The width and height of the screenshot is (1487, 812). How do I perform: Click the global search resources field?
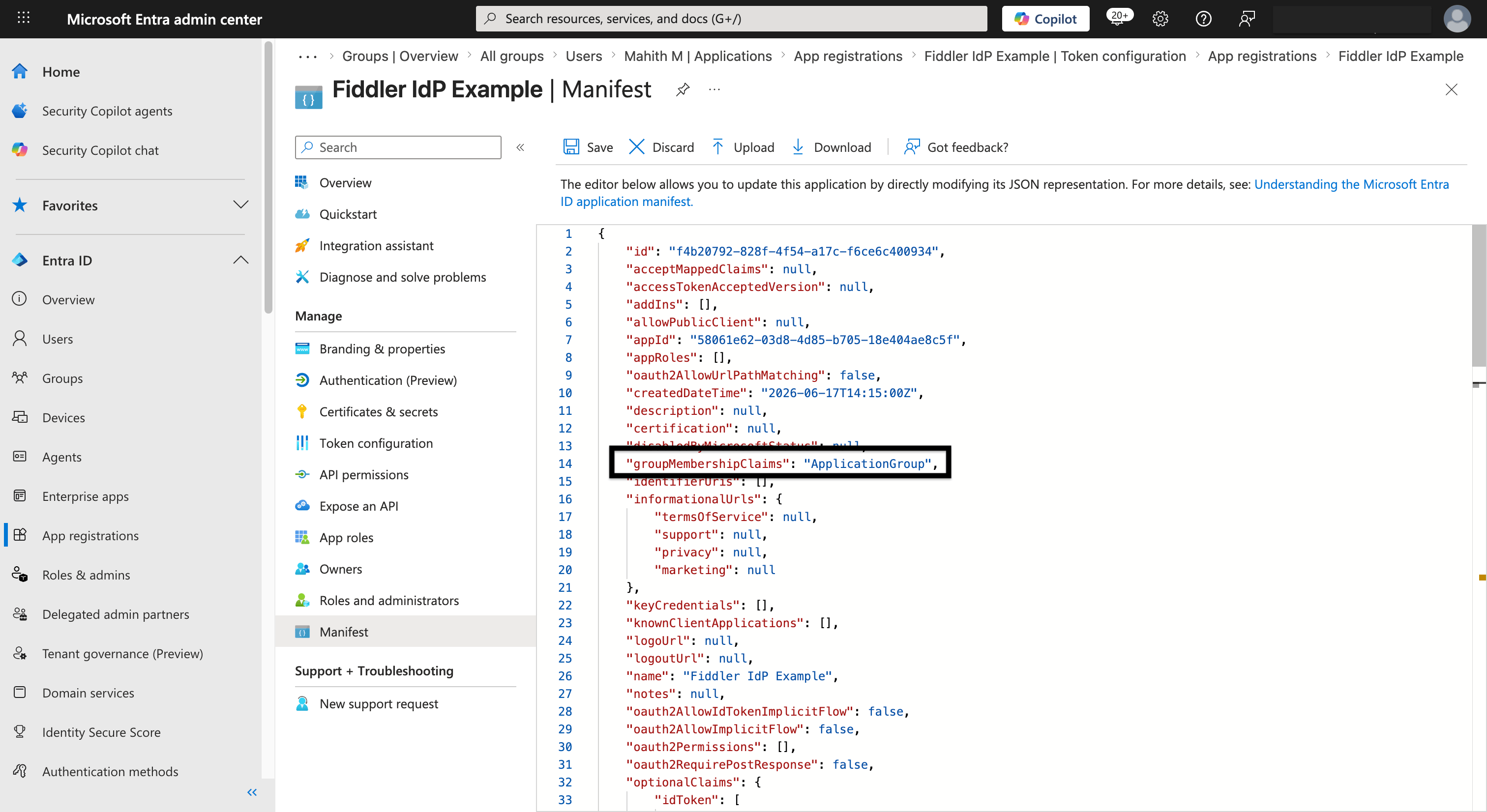coord(731,19)
